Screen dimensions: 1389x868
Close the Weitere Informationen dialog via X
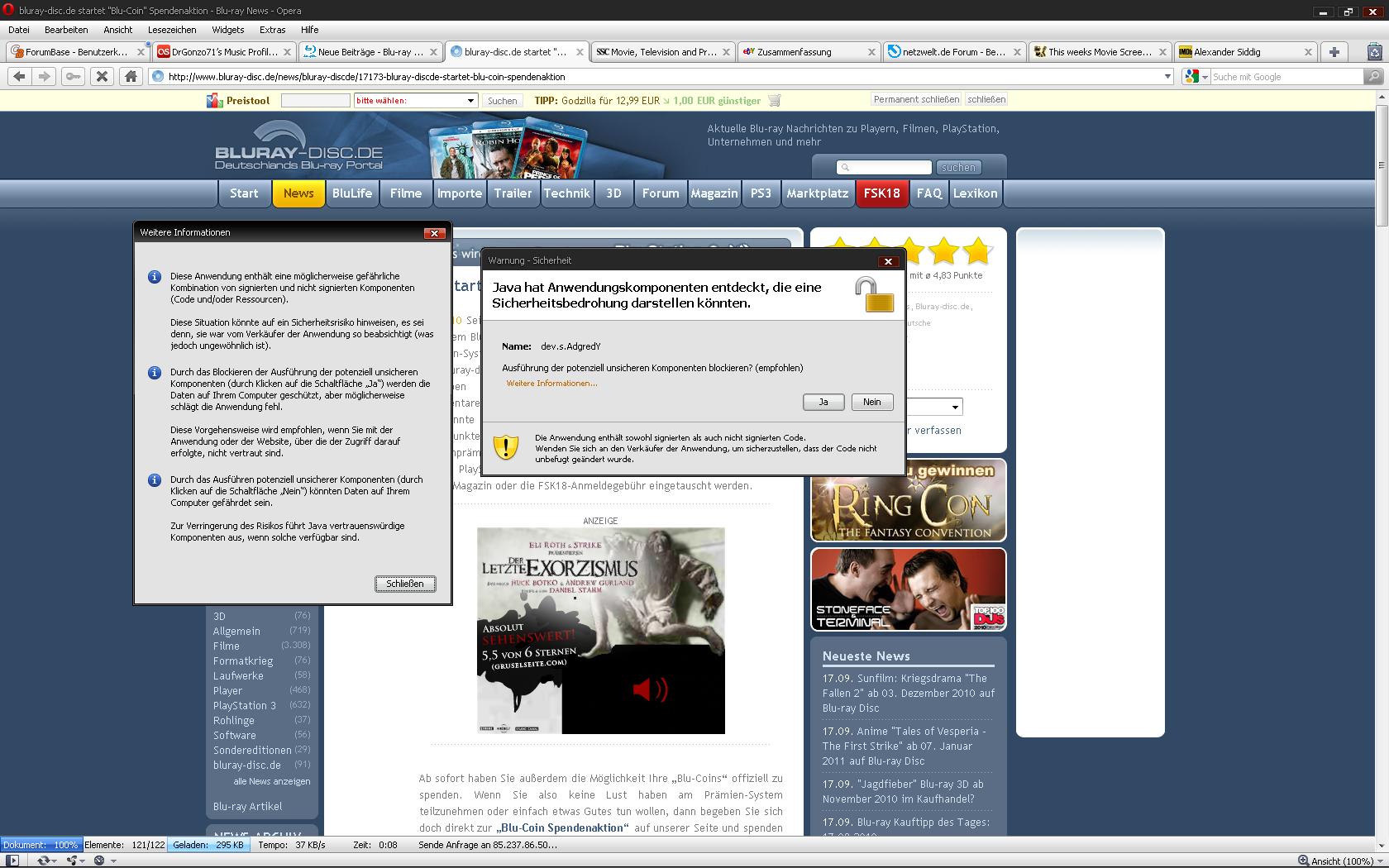(434, 233)
